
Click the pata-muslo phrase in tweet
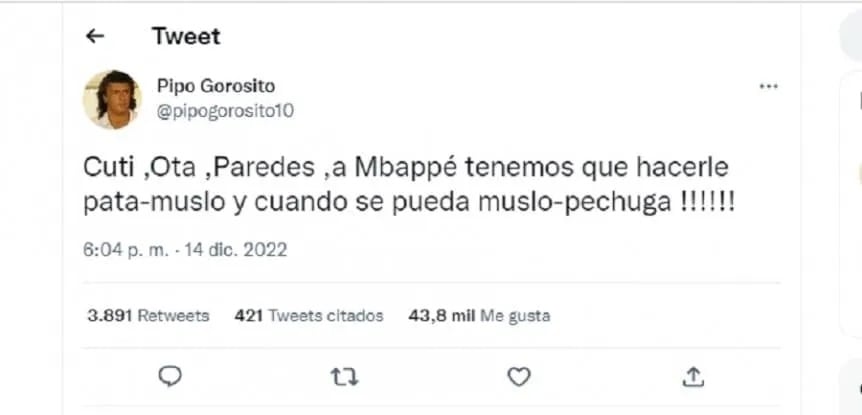click(x=154, y=203)
